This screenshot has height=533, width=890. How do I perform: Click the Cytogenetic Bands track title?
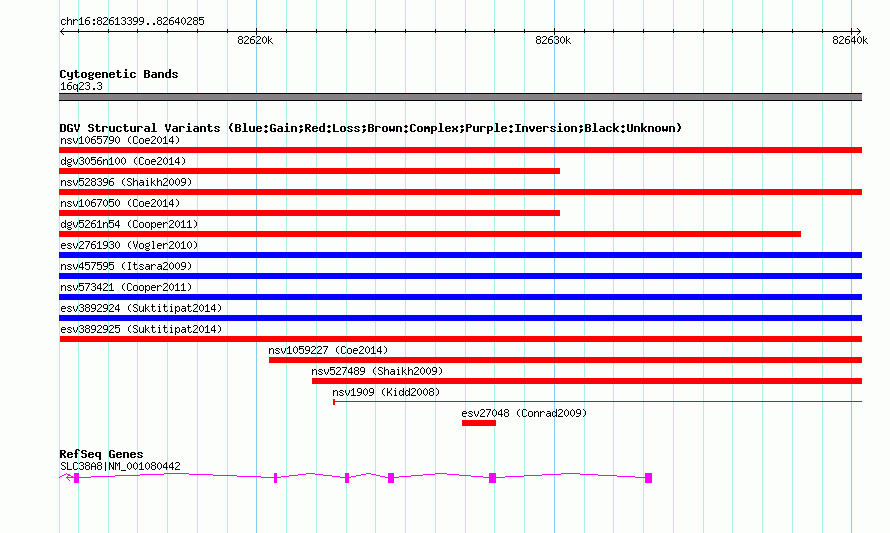[119, 74]
